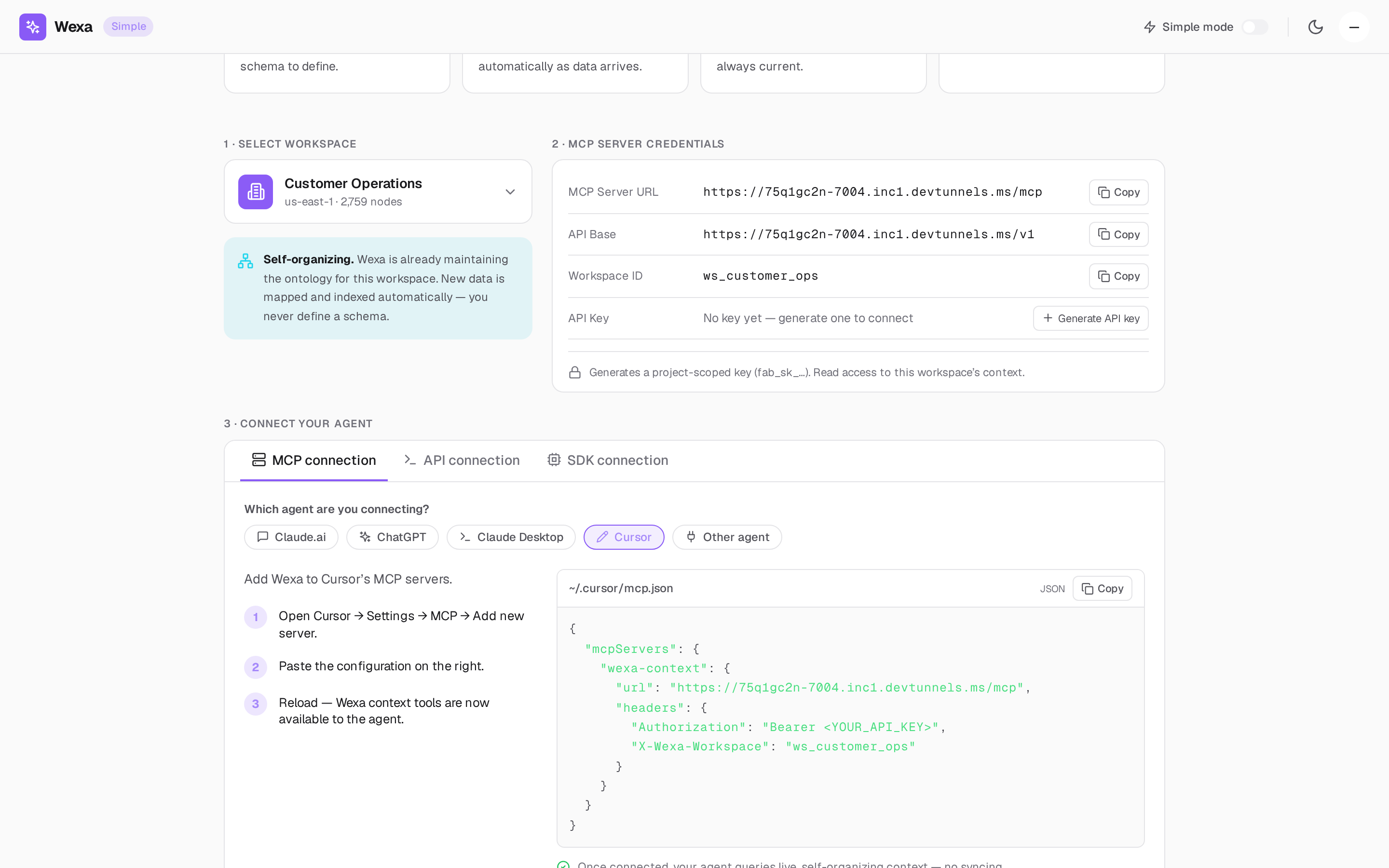This screenshot has height=868, width=1389.
Task: Pick Claude Desktop agent chip
Action: pos(511,537)
